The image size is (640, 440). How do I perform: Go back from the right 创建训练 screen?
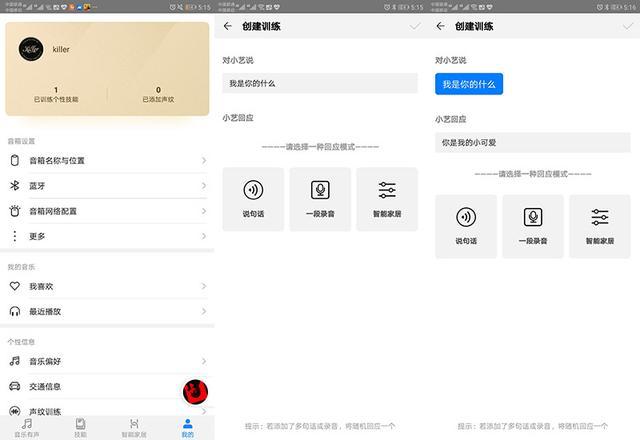tap(440, 26)
